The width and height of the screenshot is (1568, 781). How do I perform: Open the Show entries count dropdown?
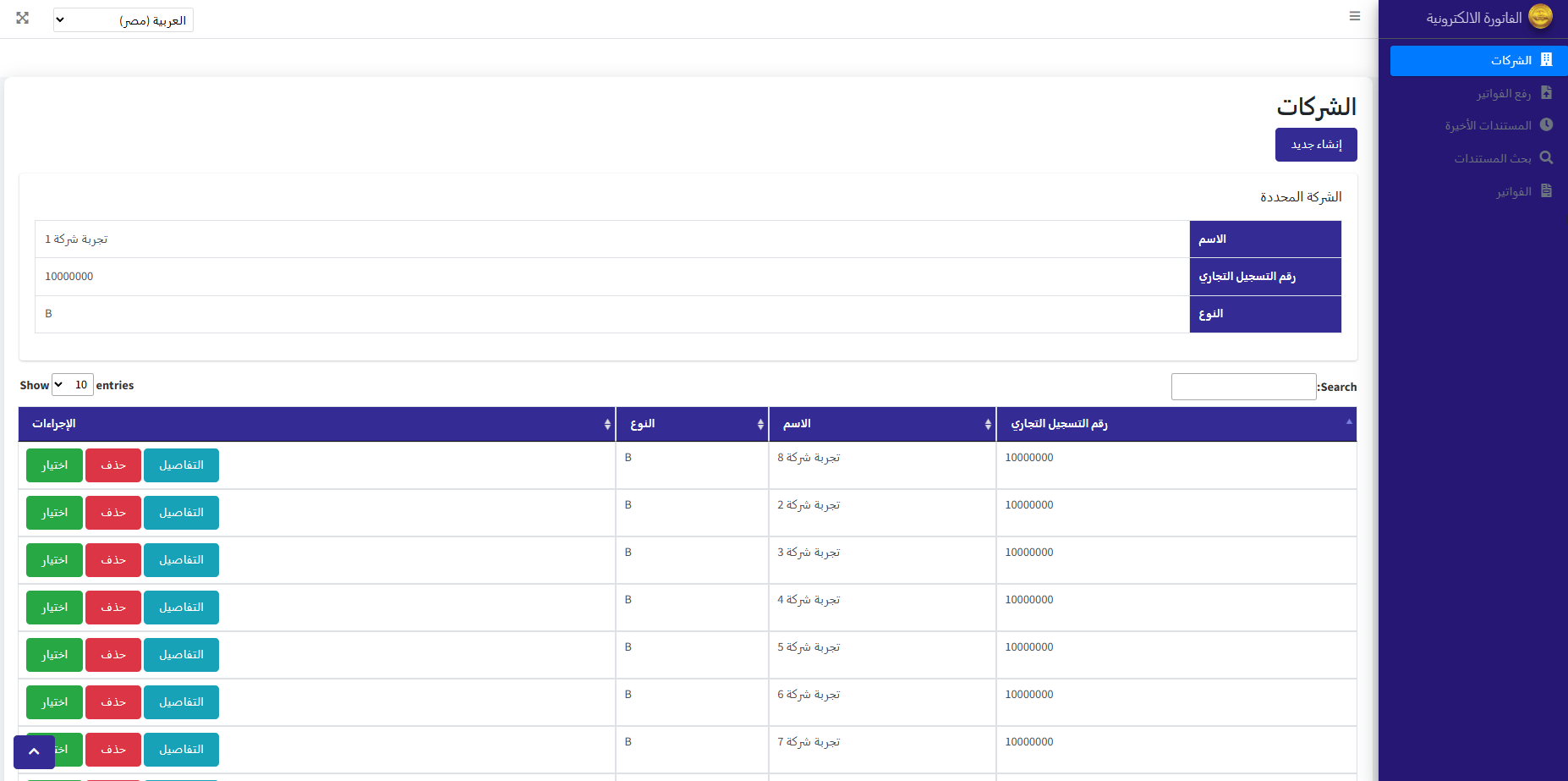(73, 385)
